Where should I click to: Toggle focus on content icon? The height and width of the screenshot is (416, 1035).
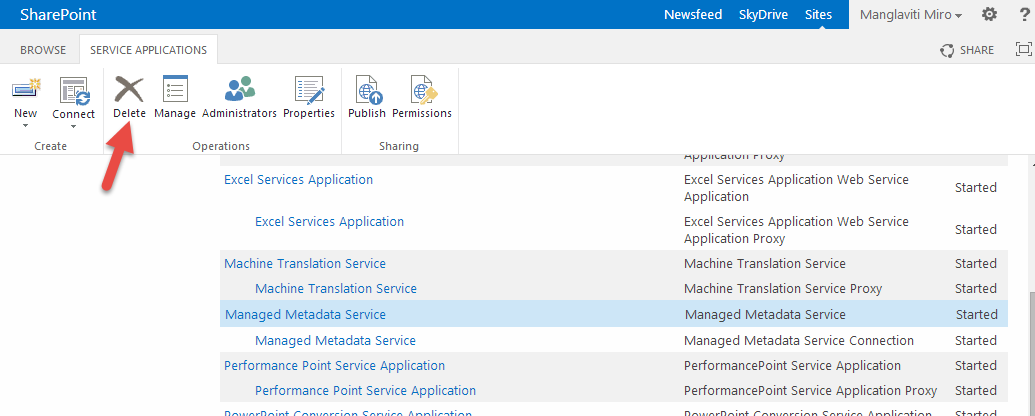[x=1023, y=50]
